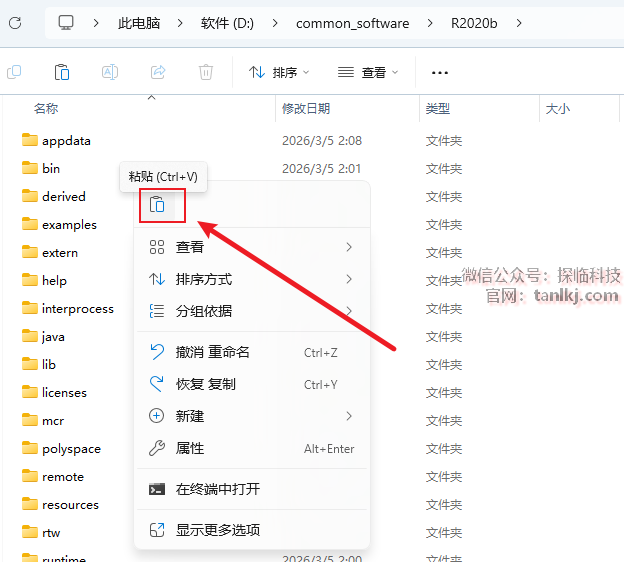This screenshot has height=562, width=624.
Task: Click the extern folder icon
Action: (30, 252)
